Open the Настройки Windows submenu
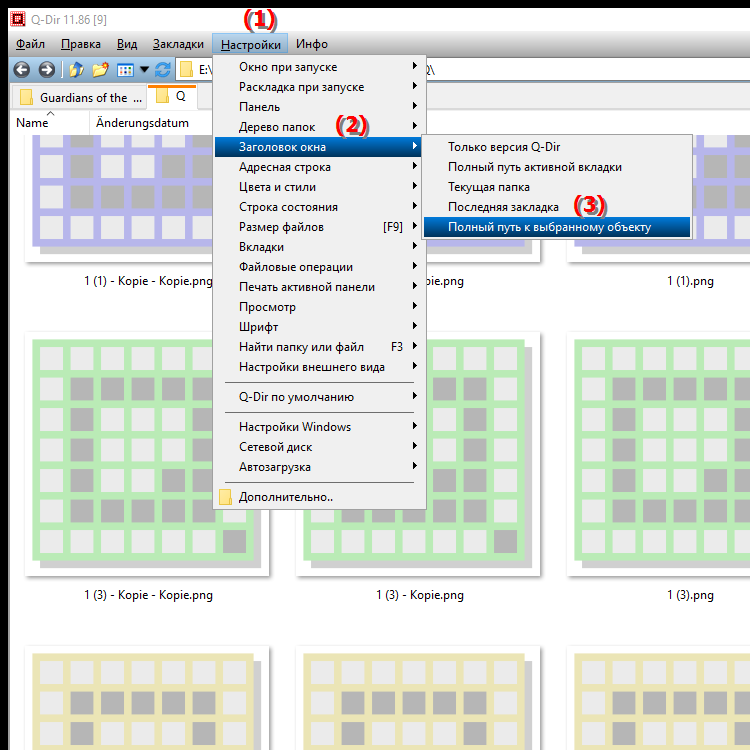Viewport: 750px width, 750px height. coord(319,427)
